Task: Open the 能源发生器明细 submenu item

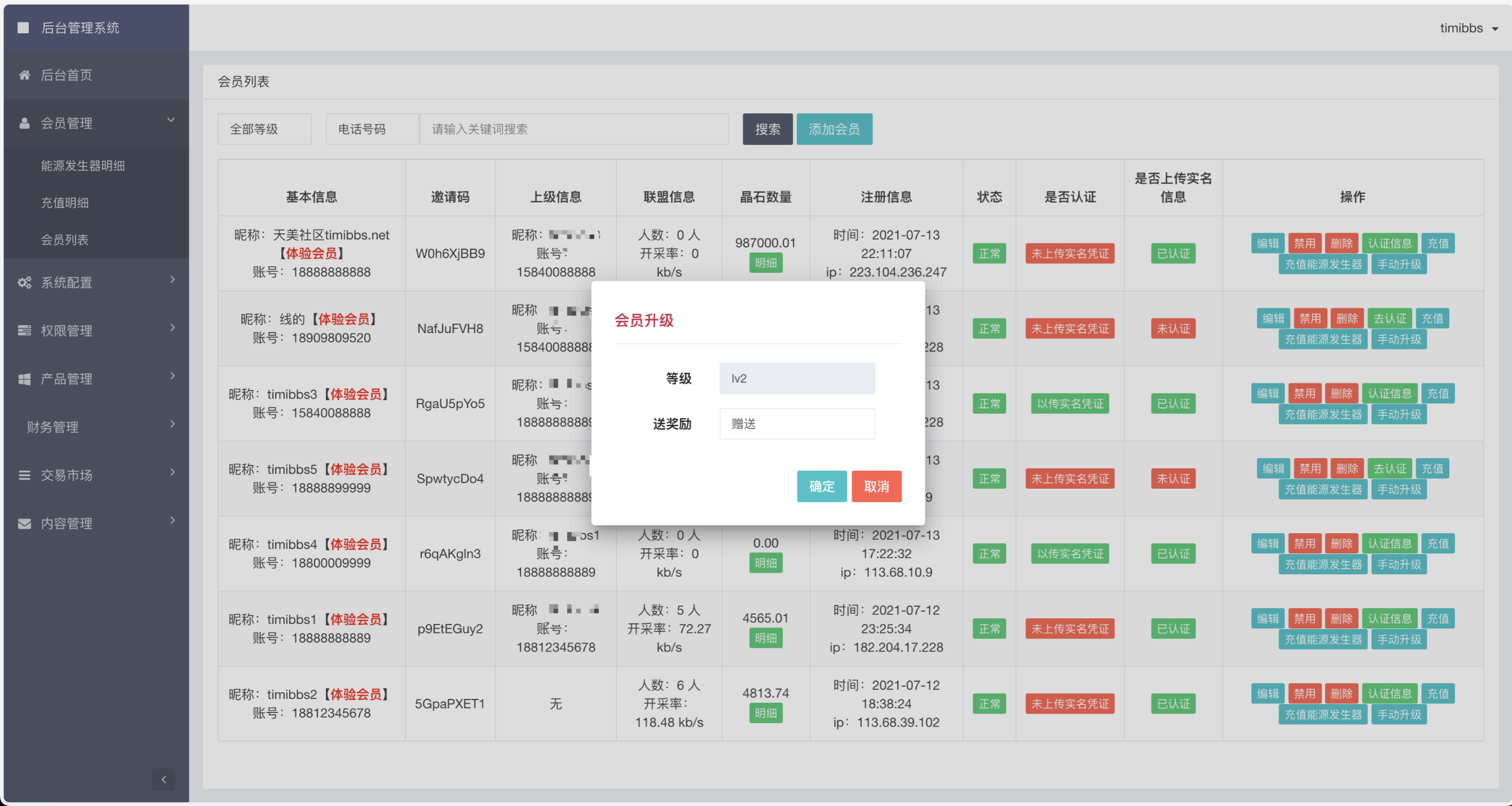Action: [83, 166]
